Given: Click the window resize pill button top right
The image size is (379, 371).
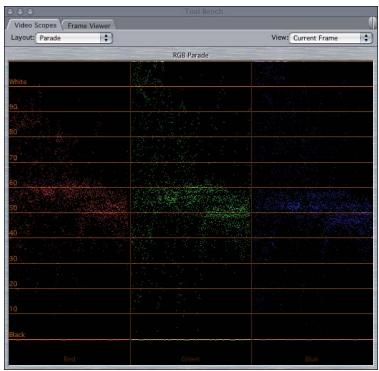Looking at the screenshot, I should pyautogui.click(x=372, y=23).
